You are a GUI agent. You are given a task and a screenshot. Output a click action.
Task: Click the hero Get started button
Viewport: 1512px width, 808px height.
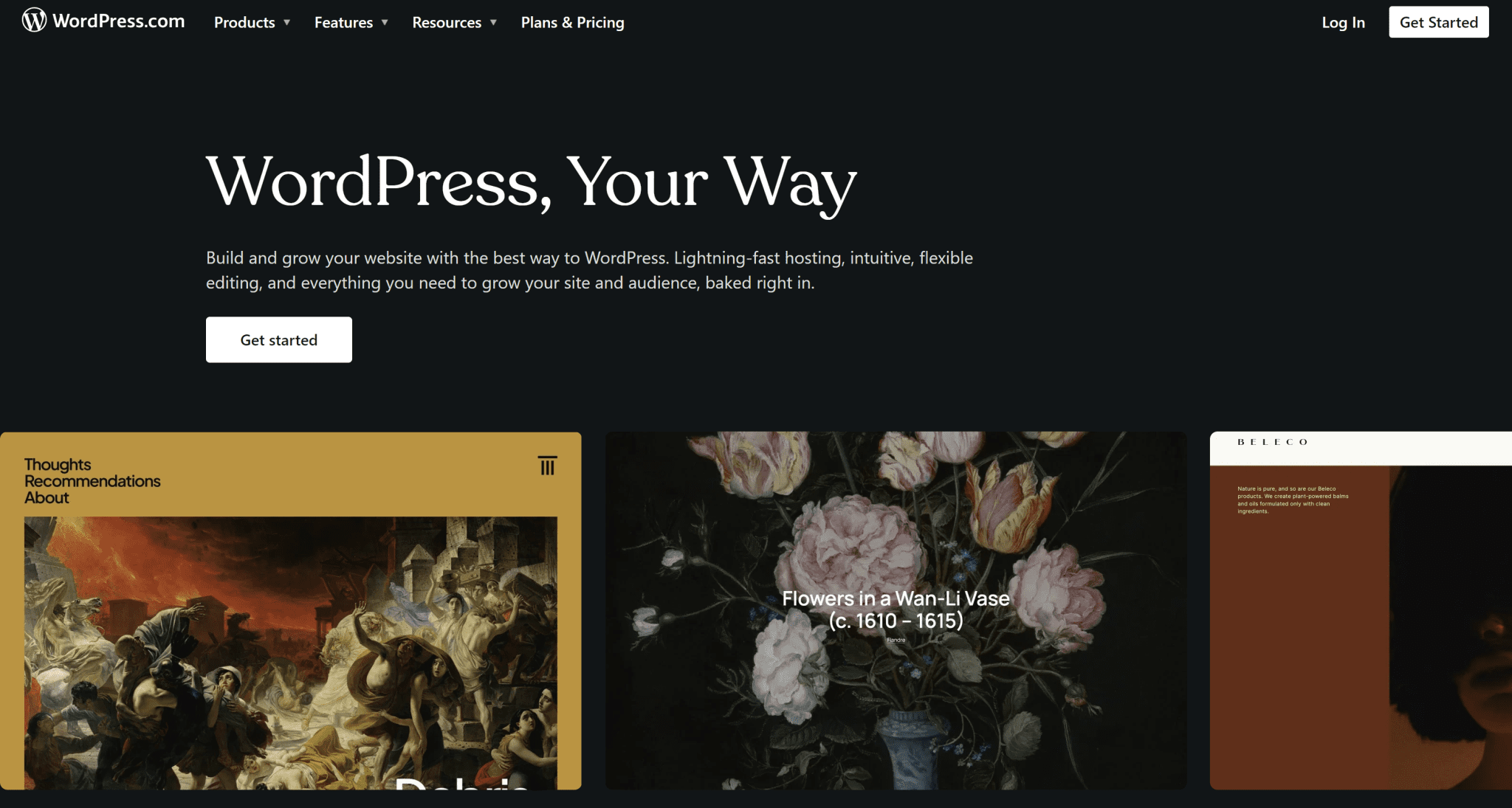point(279,339)
